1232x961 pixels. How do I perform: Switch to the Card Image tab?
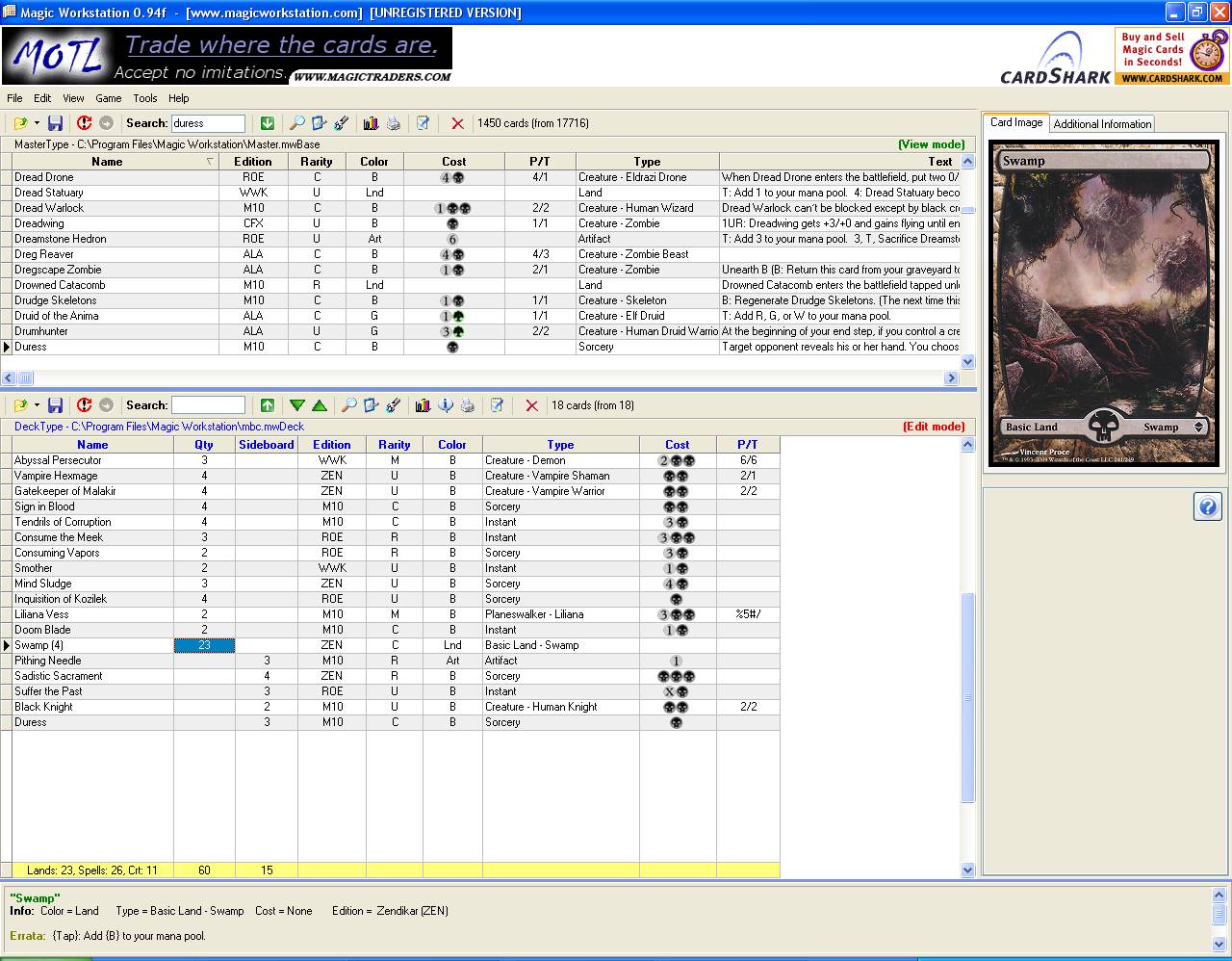[x=1015, y=122]
